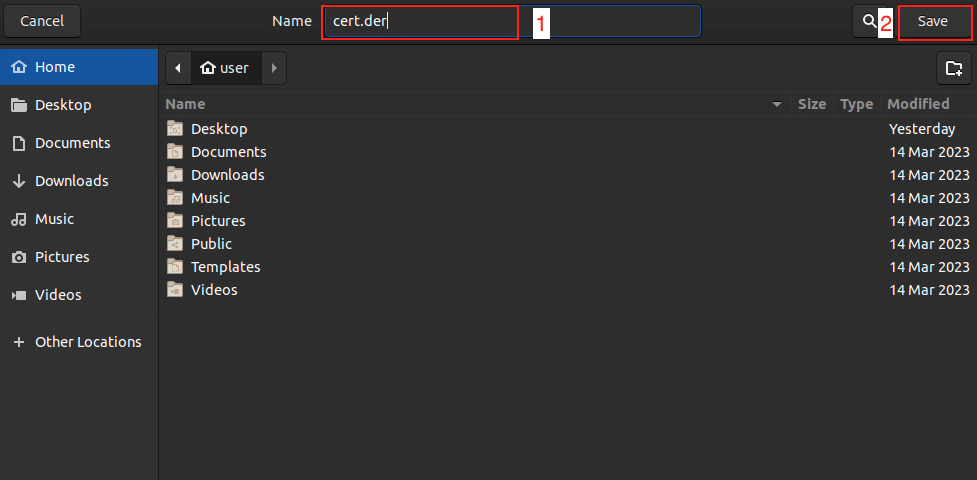This screenshot has height=480, width=977.
Task: Click the right path arrow button
Action: (x=274, y=68)
